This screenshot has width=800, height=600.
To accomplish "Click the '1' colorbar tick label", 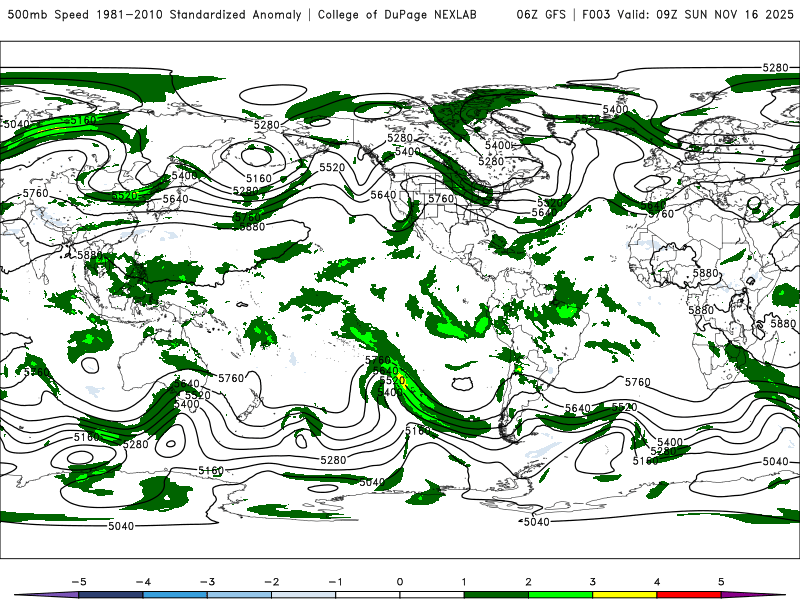I will click(x=464, y=582).
